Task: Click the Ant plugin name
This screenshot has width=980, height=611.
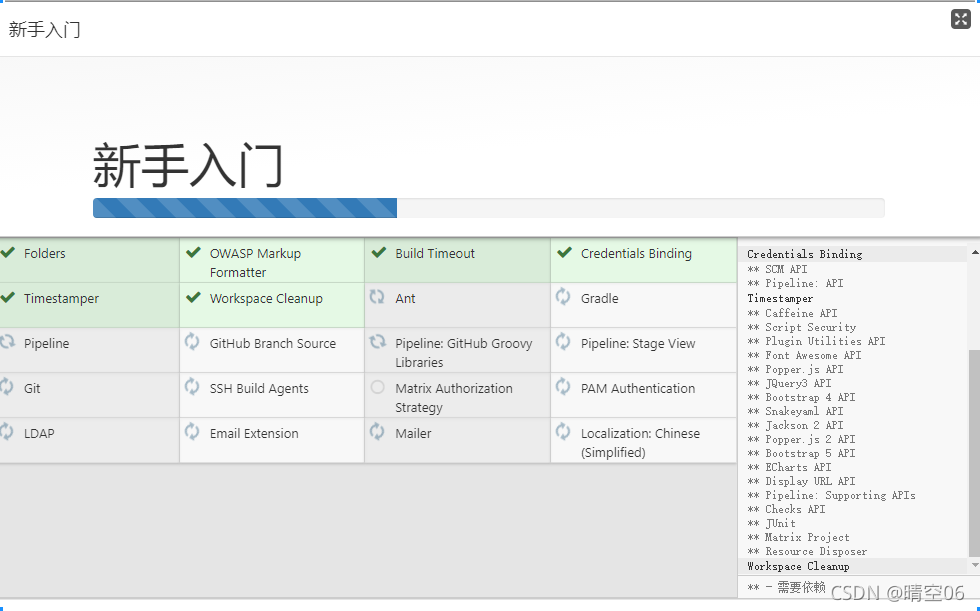Action: [405, 299]
